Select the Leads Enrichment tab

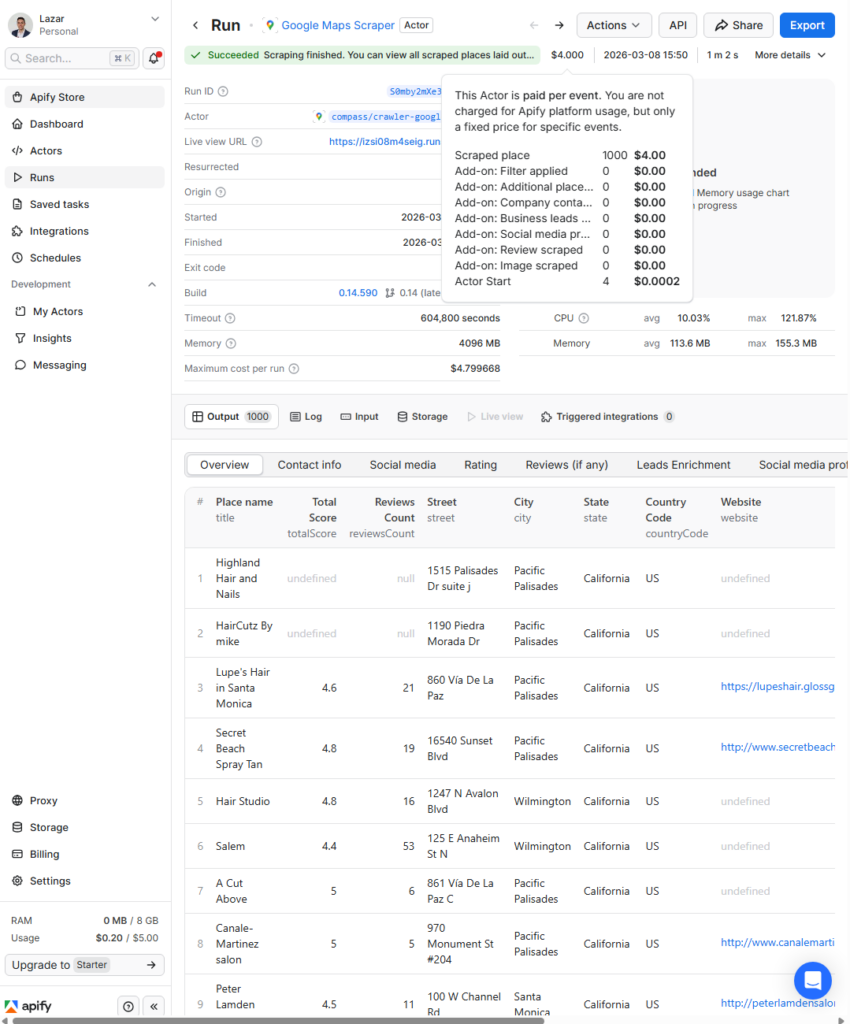point(684,465)
